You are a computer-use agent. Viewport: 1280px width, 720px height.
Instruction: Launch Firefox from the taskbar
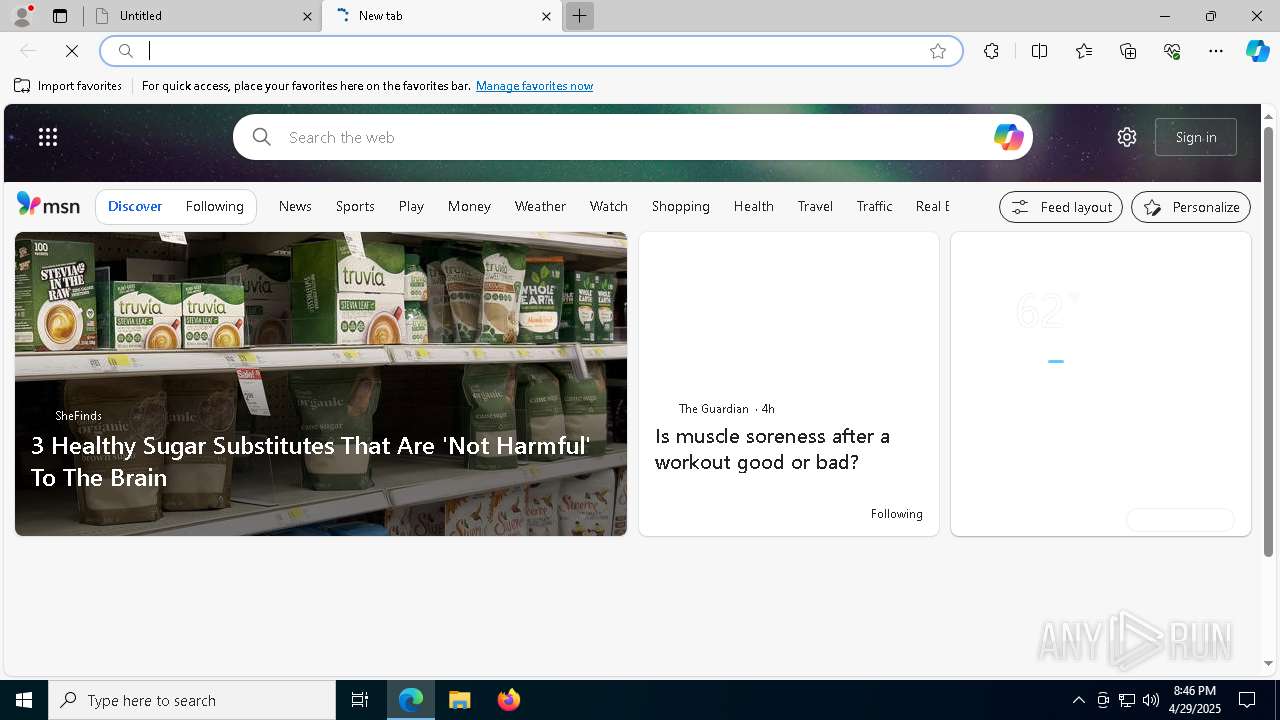509,700
